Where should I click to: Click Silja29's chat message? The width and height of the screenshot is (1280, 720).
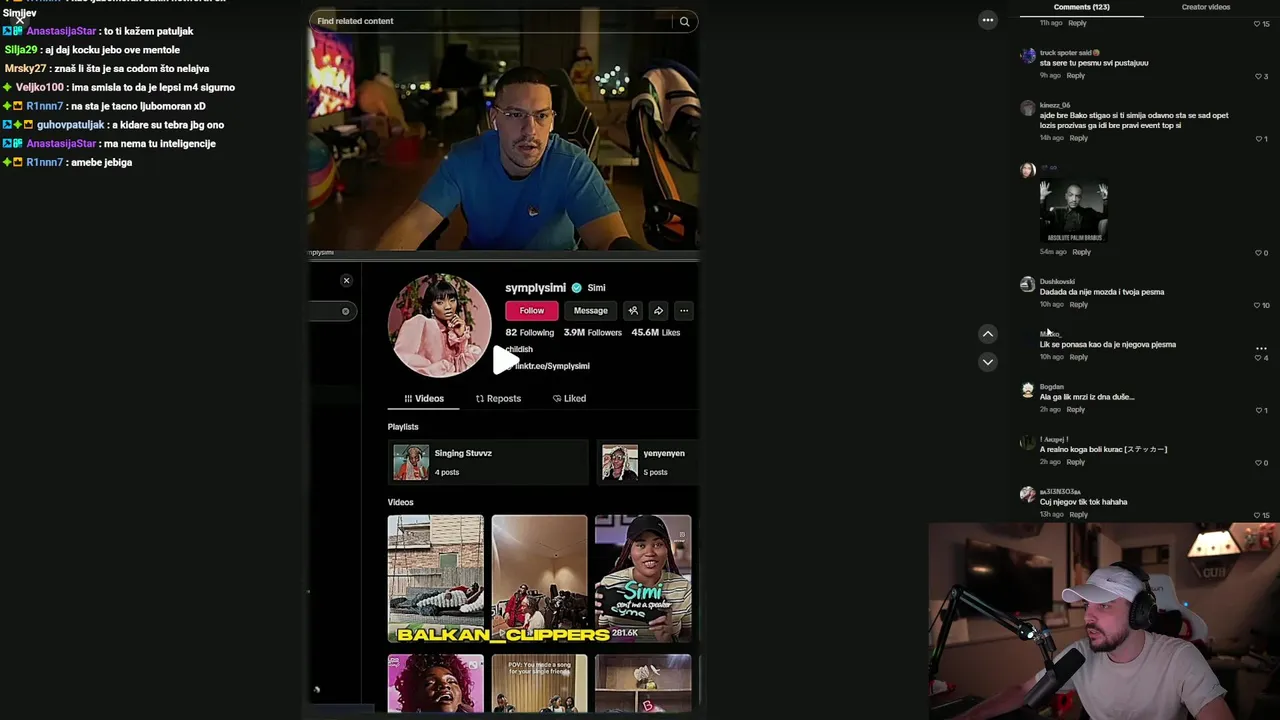pos(92,50)
